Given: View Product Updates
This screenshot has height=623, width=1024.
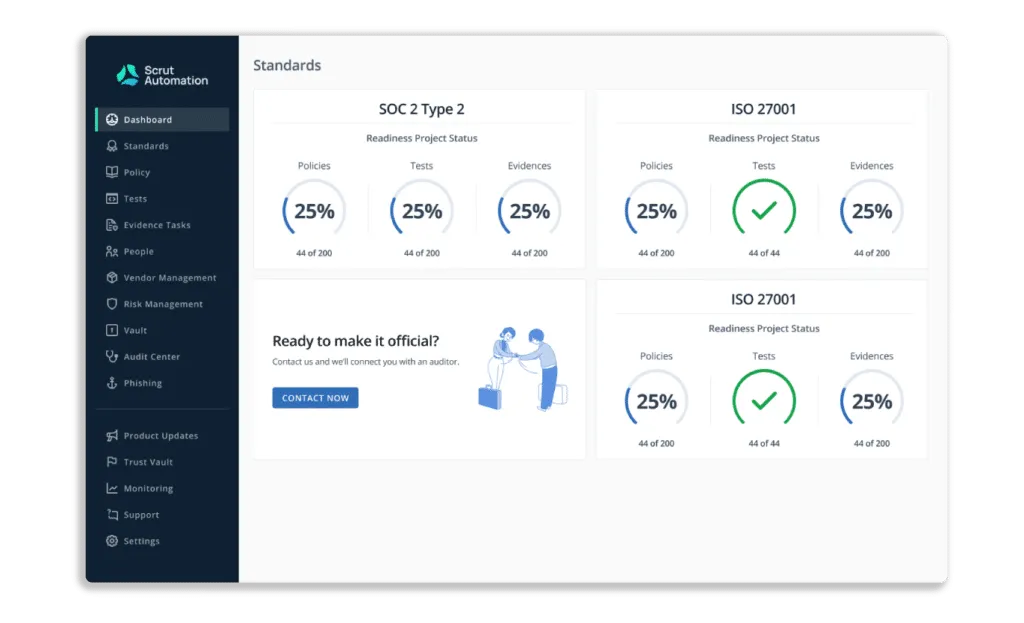Looking at the screenshot, I should (x=162, y=436).
